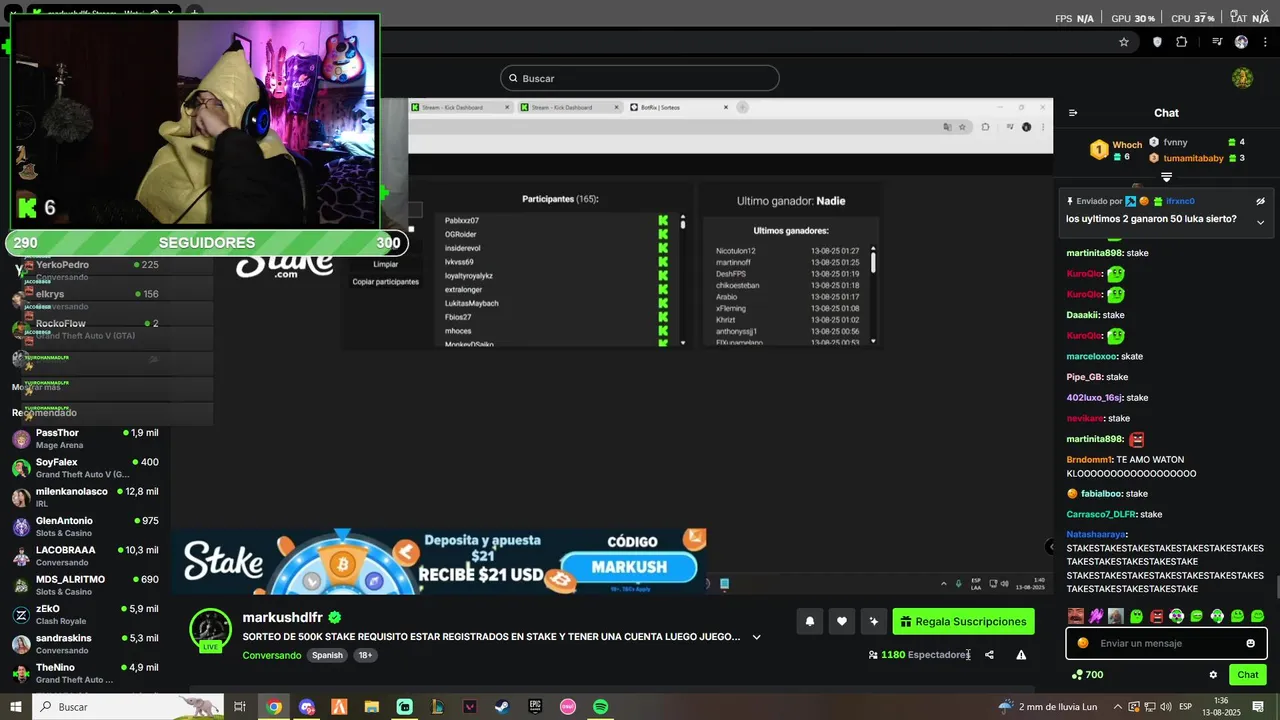The height and width of the screenshot is (720, 1280).
Task: Click the 1180 Espectadores viewer count
Action: coord(918,655)
